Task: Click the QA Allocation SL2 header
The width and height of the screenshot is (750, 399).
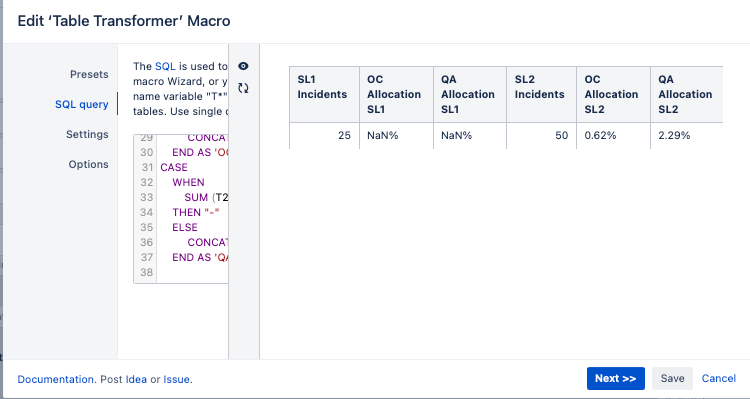Action: (x=686, y=94)
